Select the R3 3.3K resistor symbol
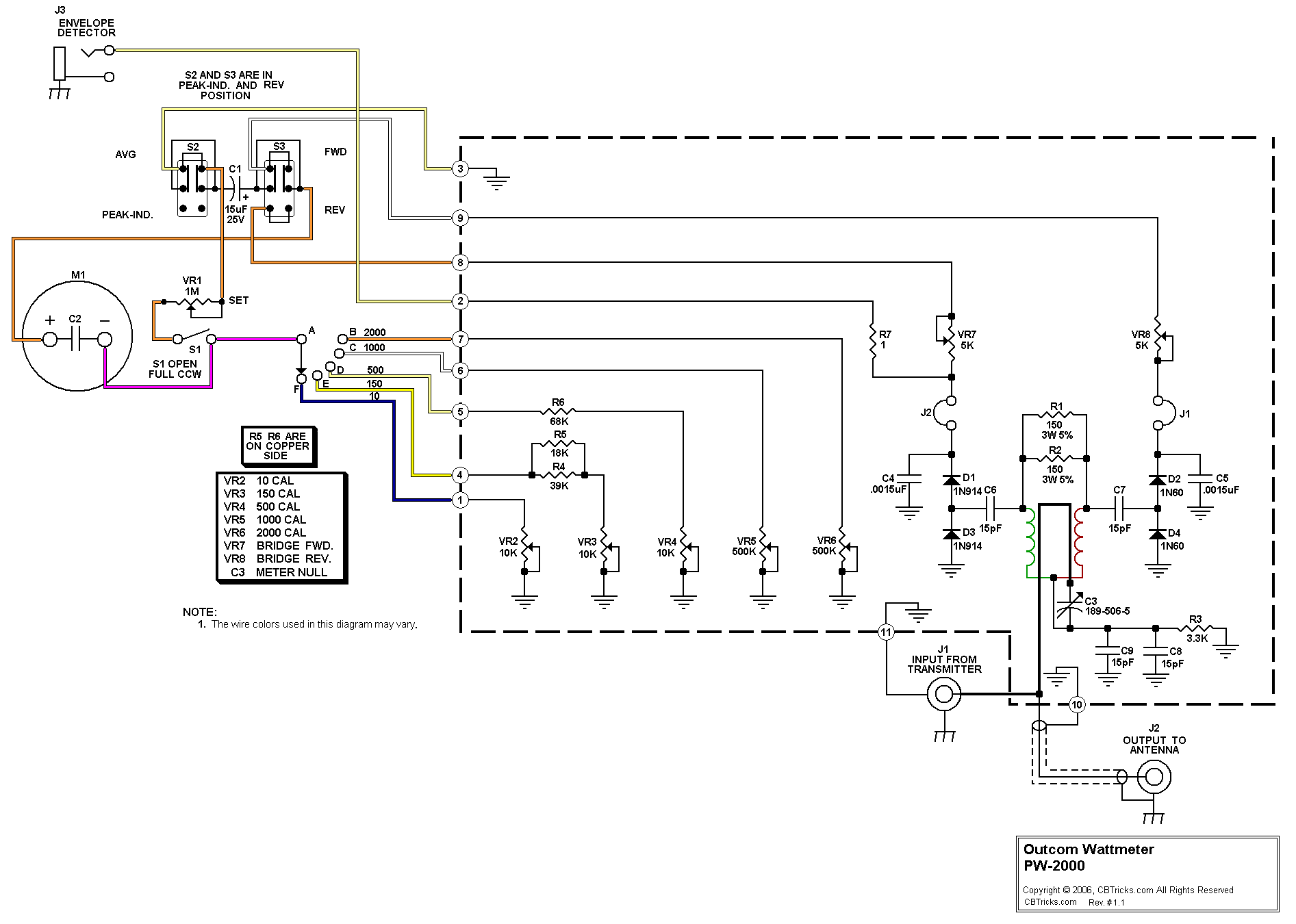The width and height of the screenshot is (1296, 924). pyautogui.click(x=1195, y=628)
